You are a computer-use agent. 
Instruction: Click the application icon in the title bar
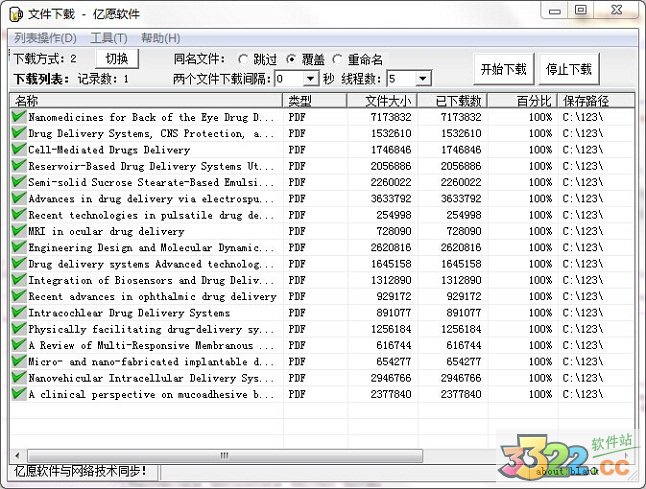[16, 14]
